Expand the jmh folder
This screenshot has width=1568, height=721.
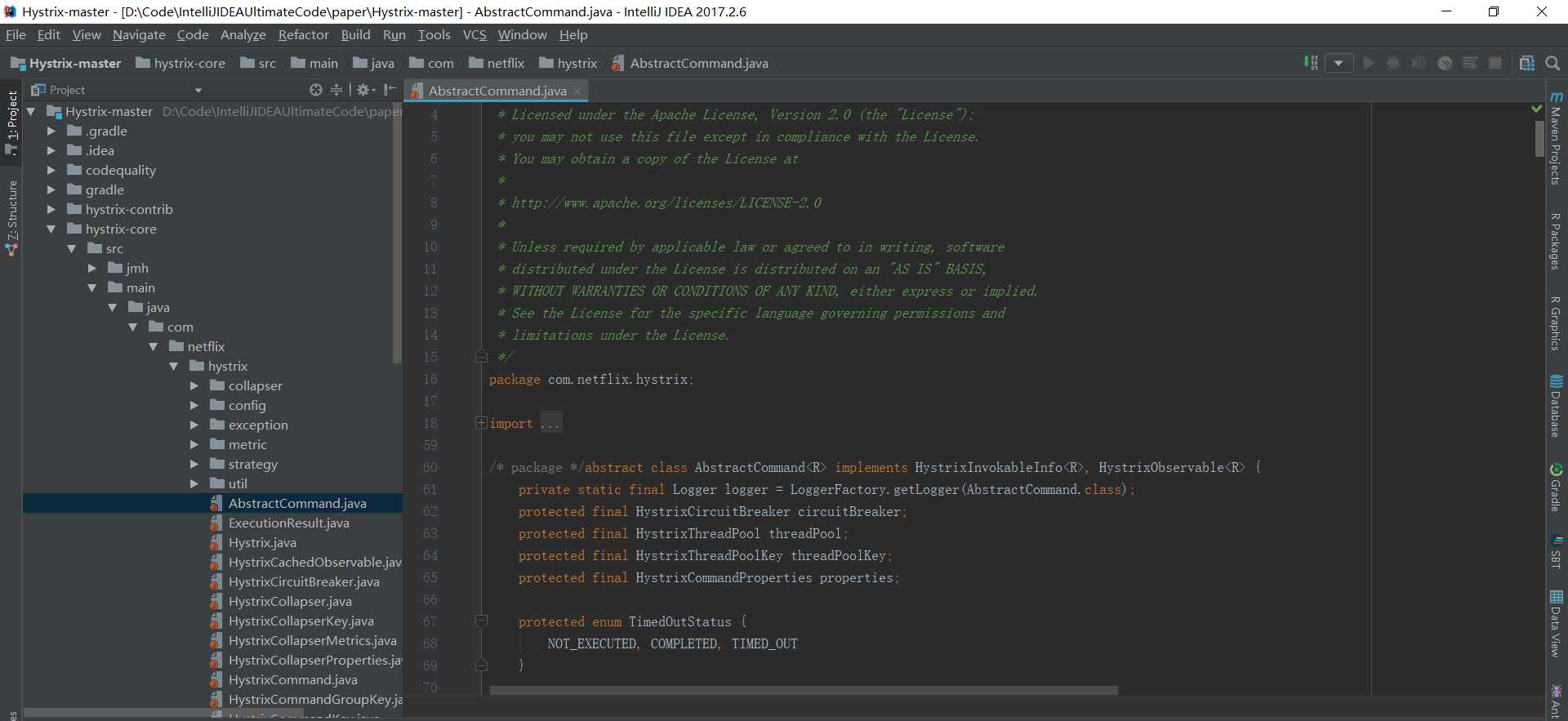coord(91,268)
